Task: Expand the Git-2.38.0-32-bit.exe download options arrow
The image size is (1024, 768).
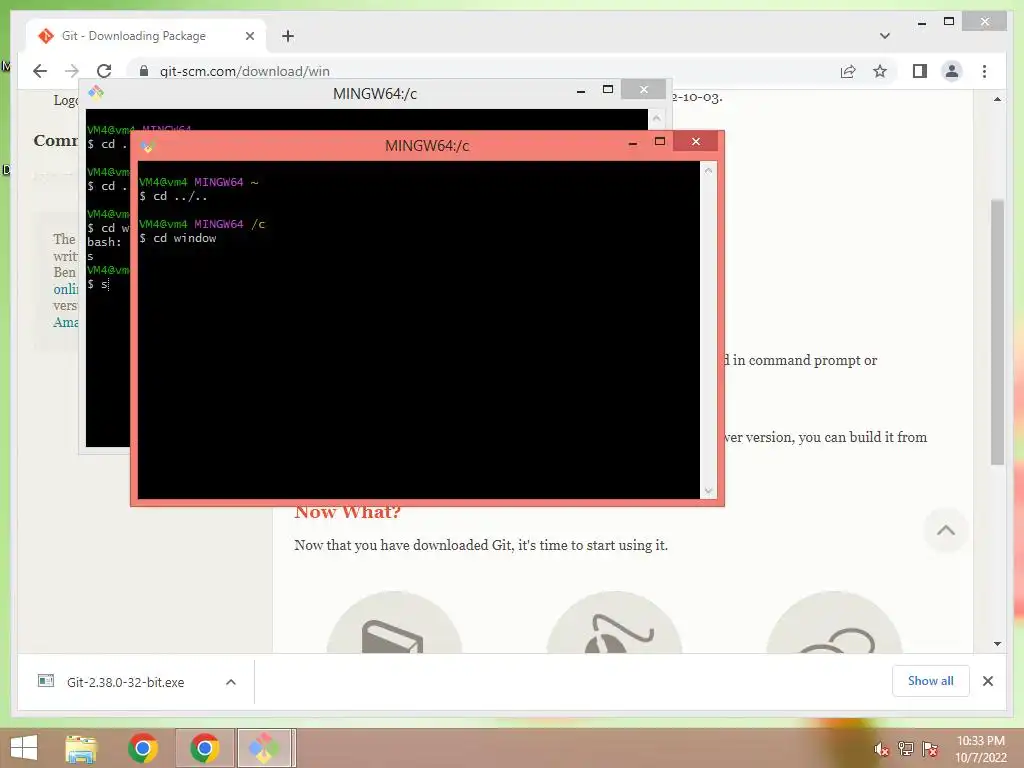Action: pyautogui.click(x=231, y=682)
